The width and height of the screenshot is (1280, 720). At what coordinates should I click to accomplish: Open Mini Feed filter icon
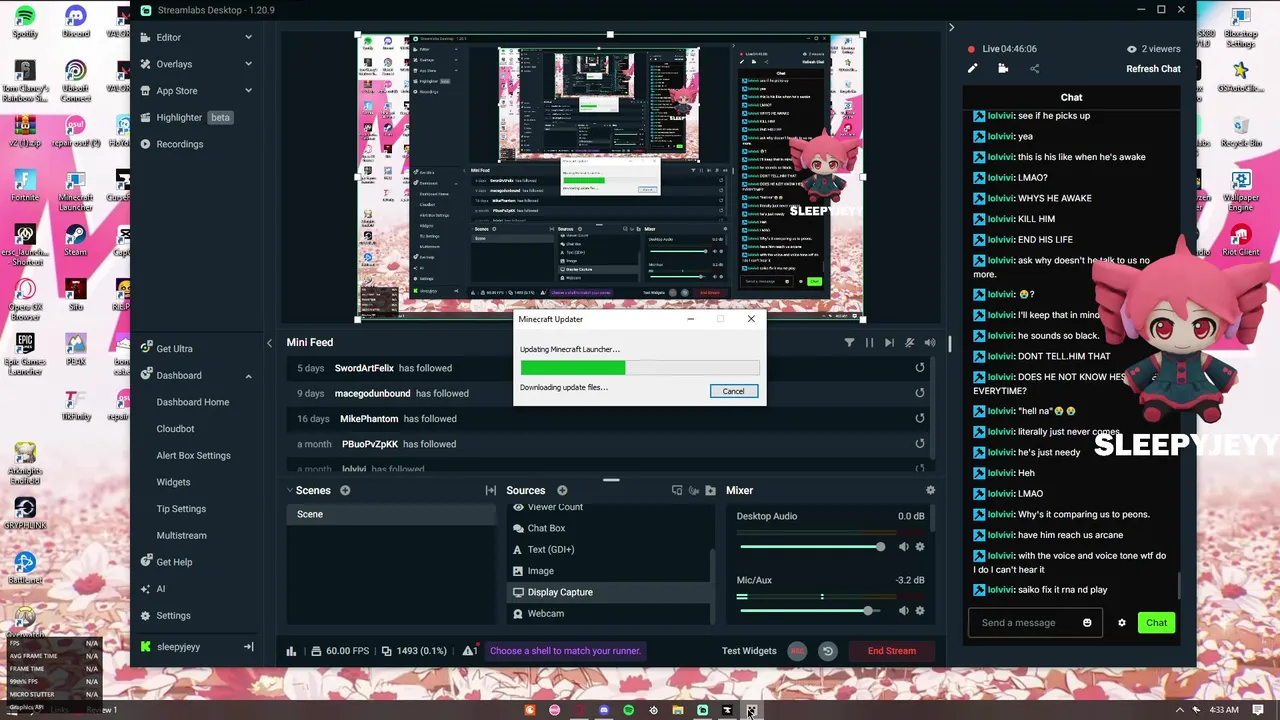(x=849, y=343)
